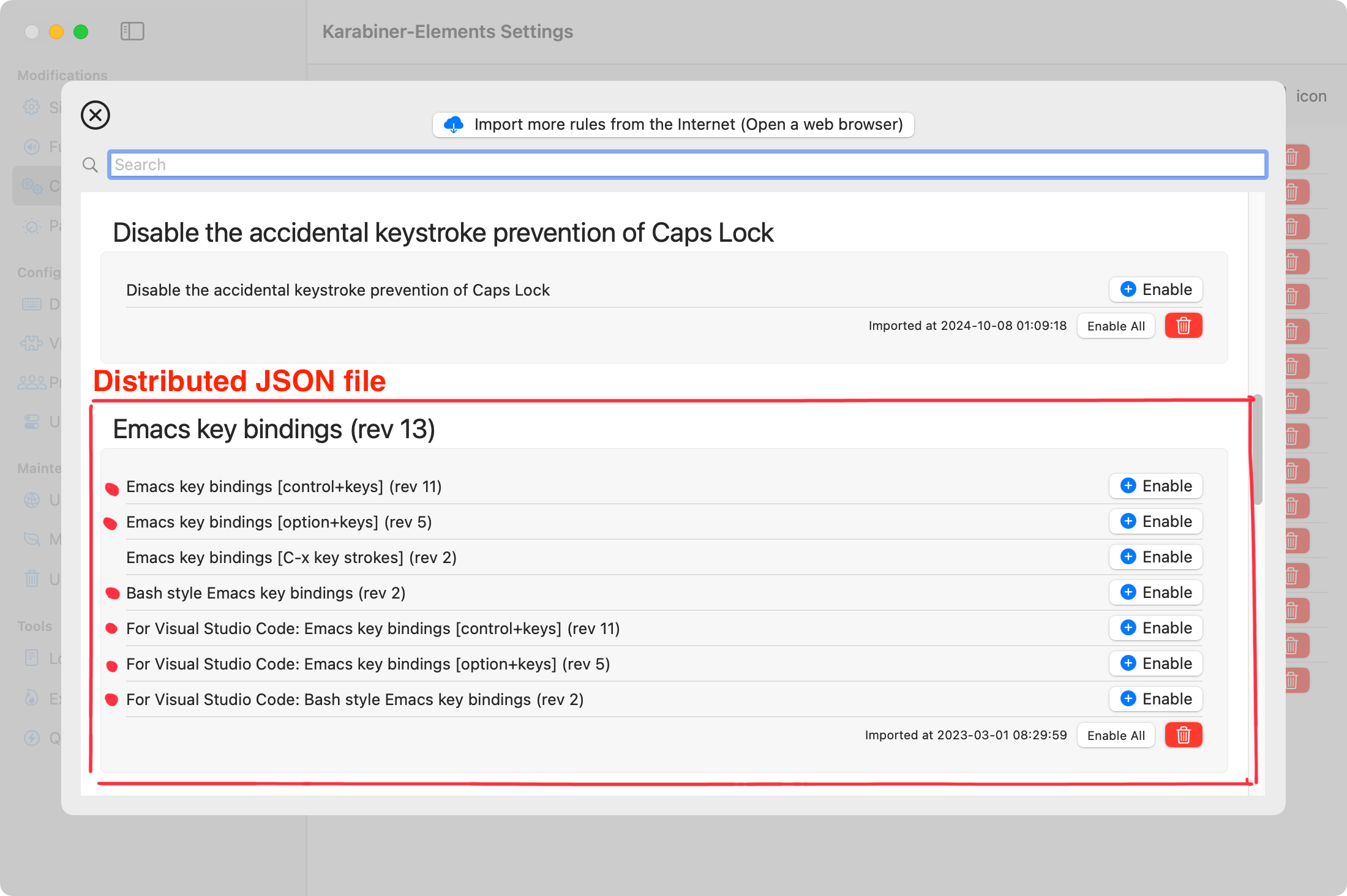The height and width of the screenshot is (896, 1347).
Task: Click the Emacs key bindings (rev 13) heading
Action: click(x=274, y=430)
